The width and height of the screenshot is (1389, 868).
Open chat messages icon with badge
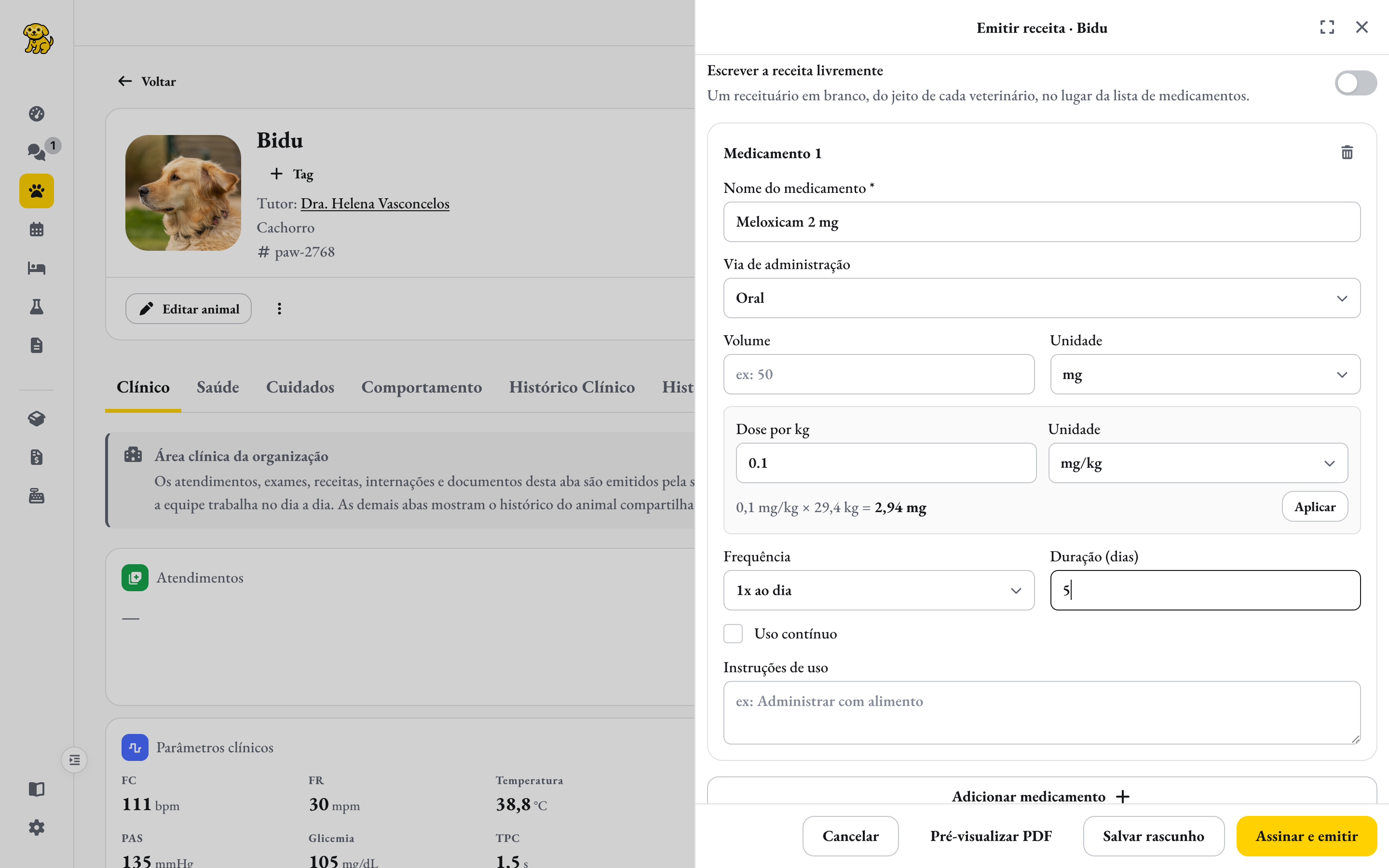coord(37,151)
